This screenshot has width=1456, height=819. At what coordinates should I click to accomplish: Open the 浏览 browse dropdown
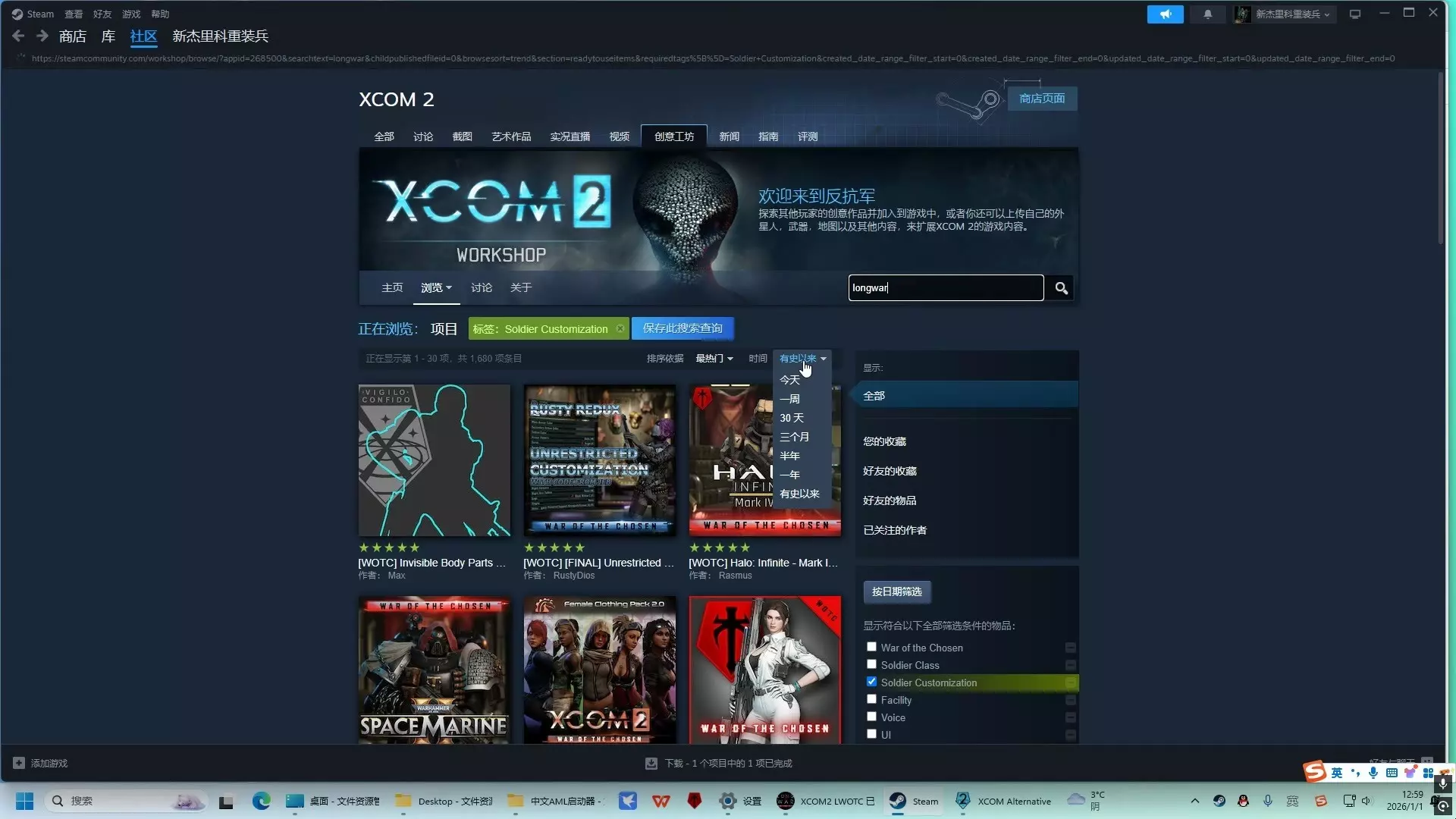pyautogui.click(x=436, y=288)
